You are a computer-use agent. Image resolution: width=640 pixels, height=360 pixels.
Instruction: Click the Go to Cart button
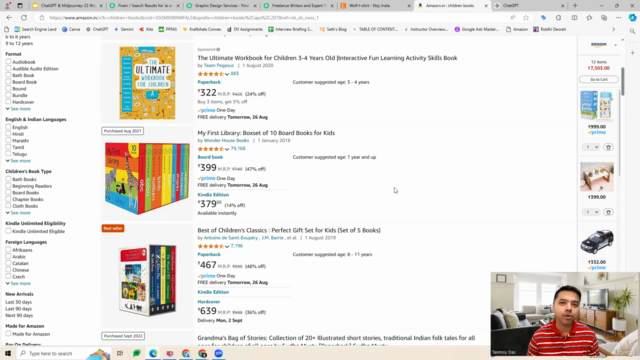coord(598,79)
